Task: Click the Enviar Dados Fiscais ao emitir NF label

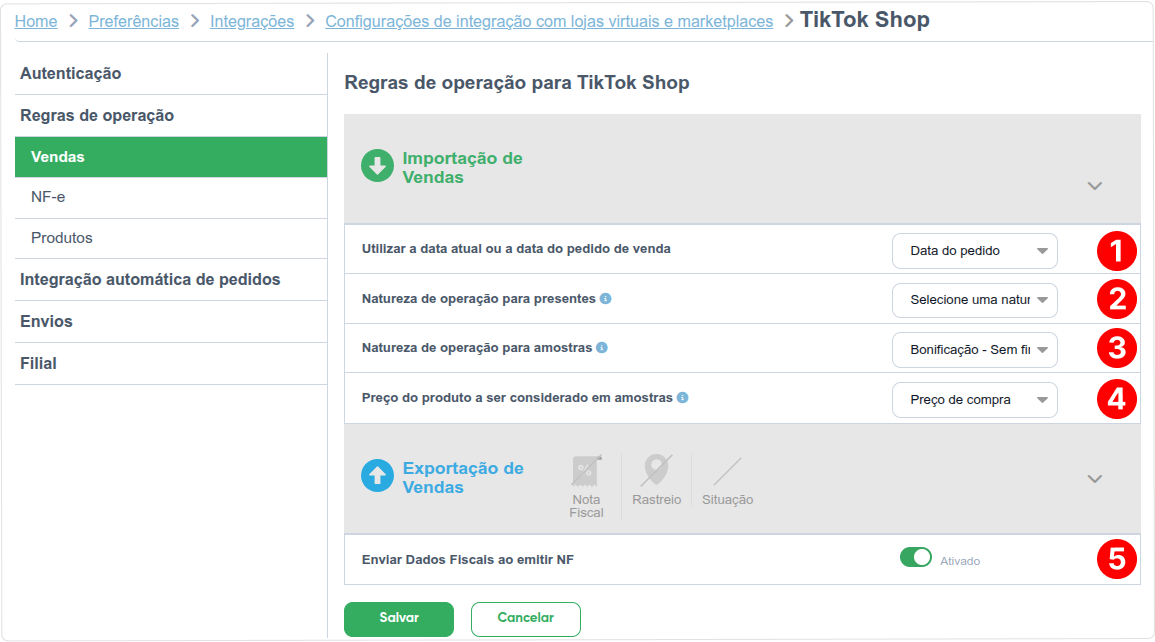Action: click(x=468, y=560)
